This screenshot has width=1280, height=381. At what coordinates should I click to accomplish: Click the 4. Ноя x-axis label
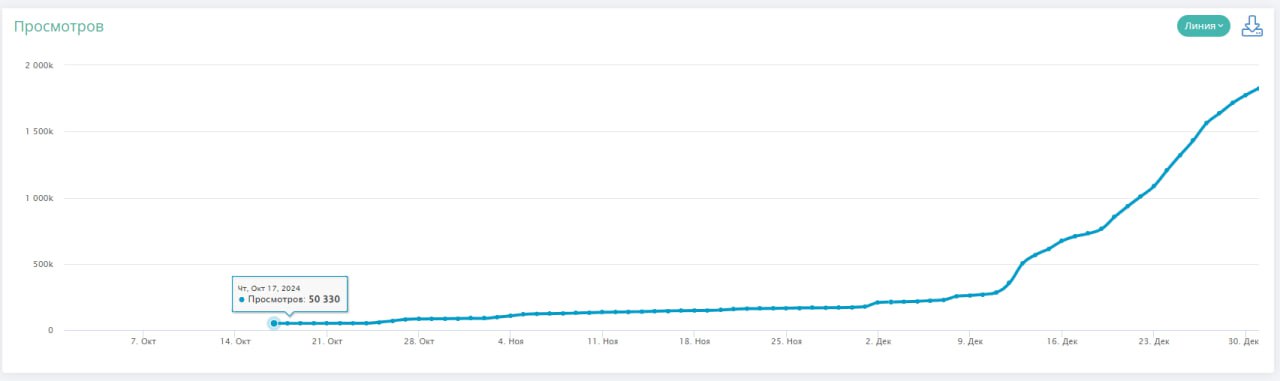[511, 342]
